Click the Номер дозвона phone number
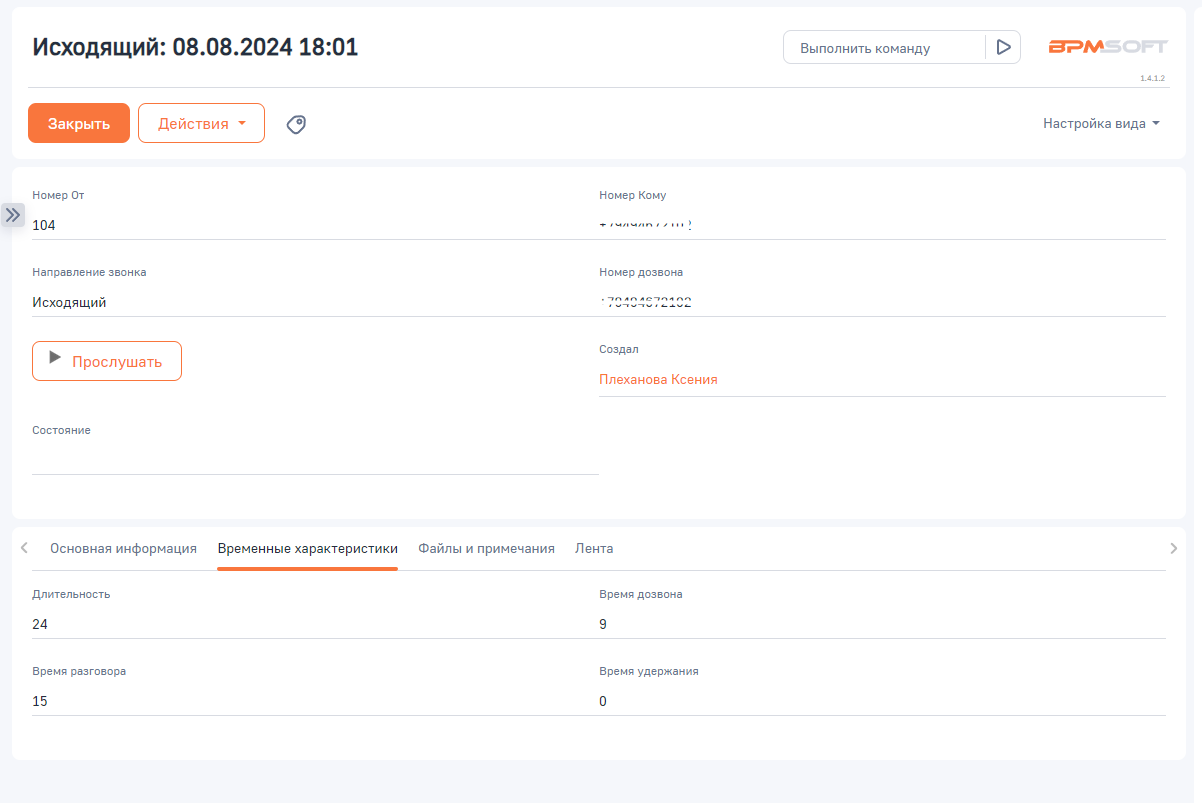This screenshot has width=1202, height=803. point(647,300)
